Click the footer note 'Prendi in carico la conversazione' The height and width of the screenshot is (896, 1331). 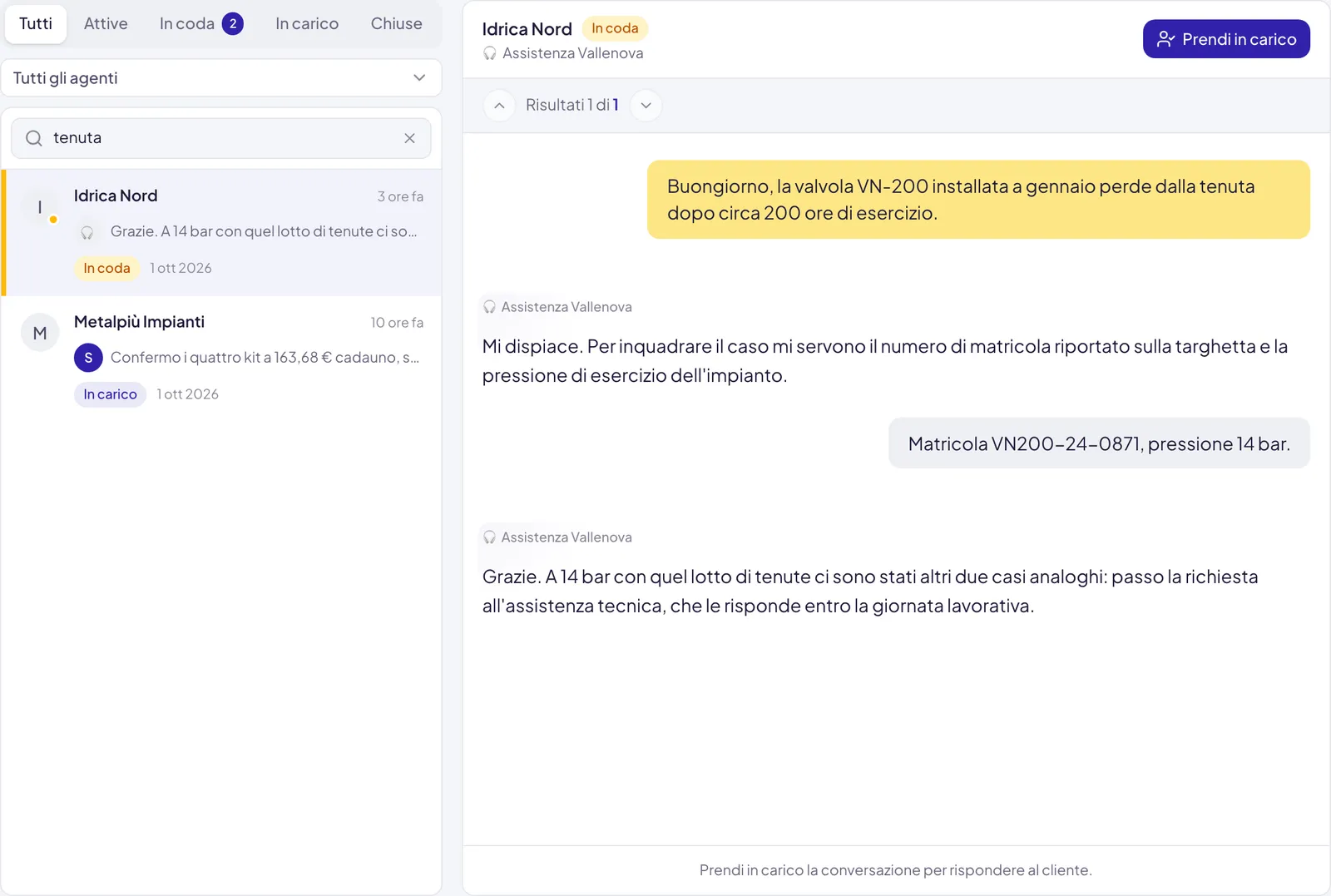(896, 870)
